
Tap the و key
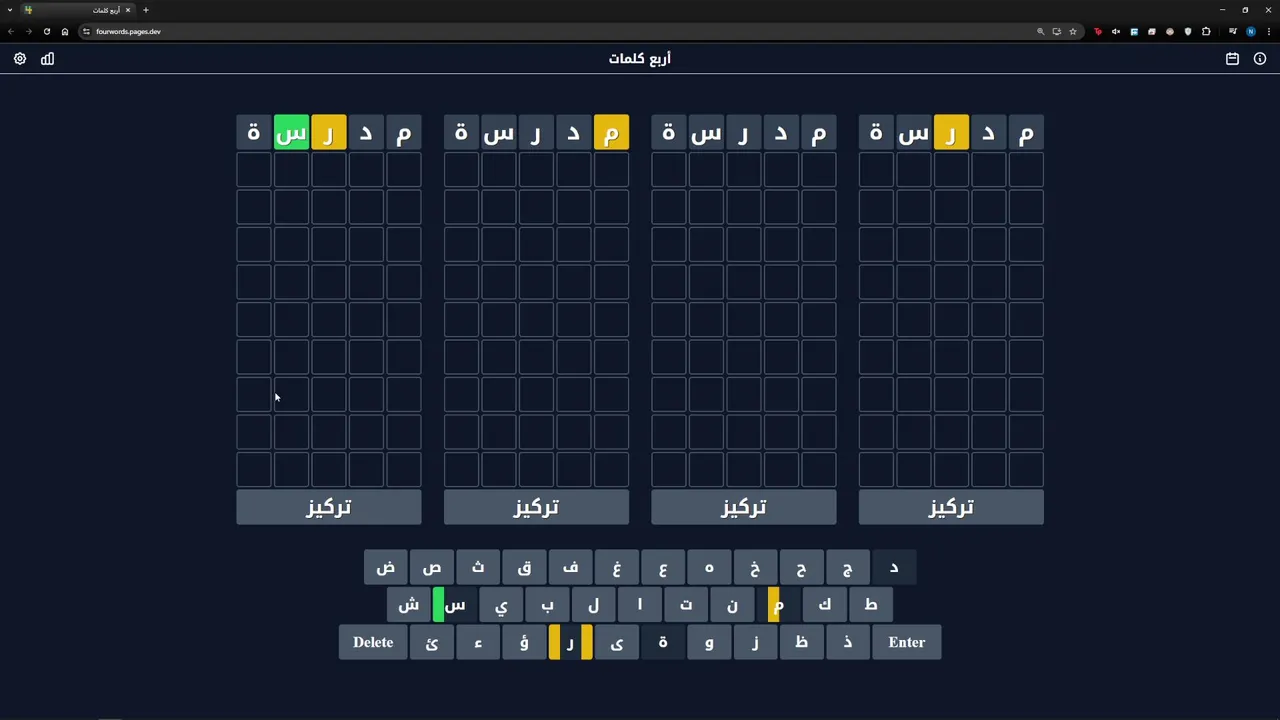pos(709,642)
